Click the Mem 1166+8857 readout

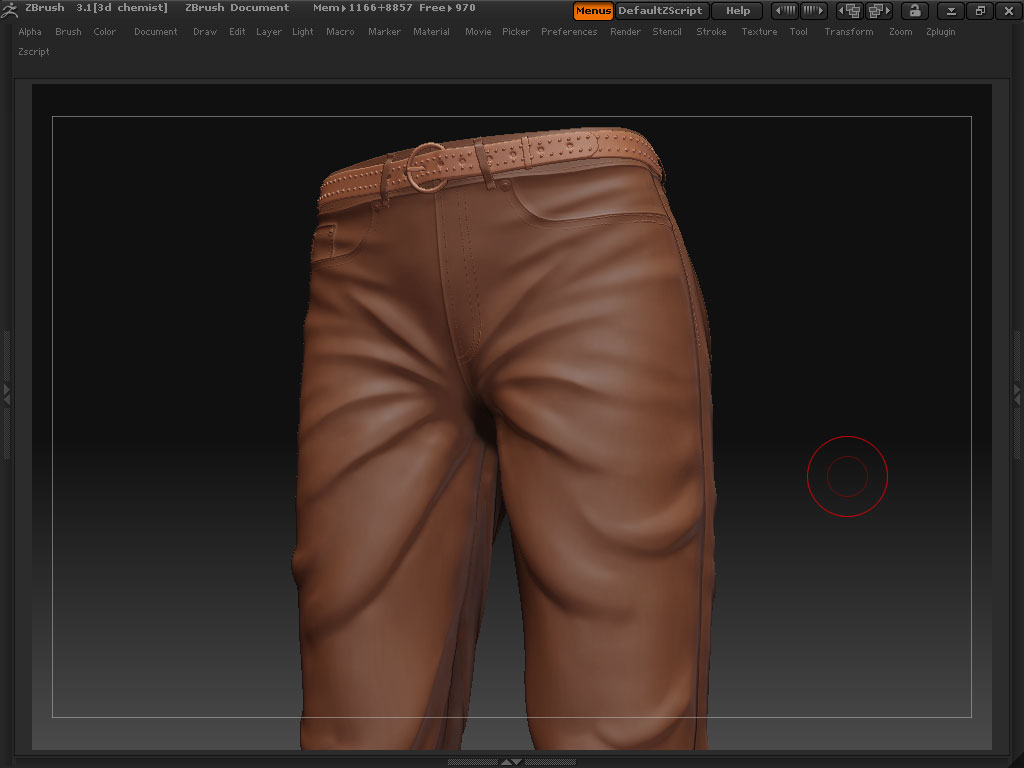pos(362,8)
